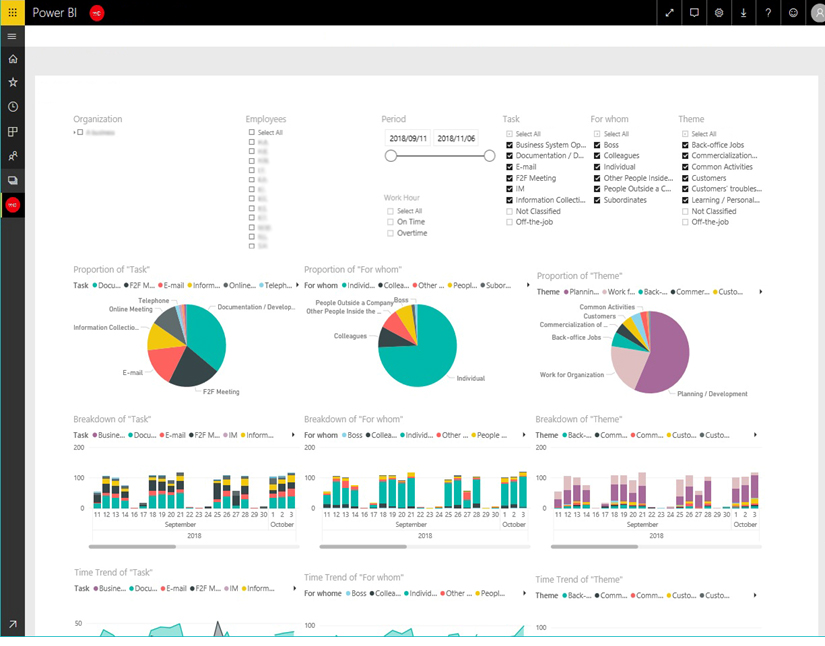Click the download arrow icon in the top bar
Screen dimensions: 825x646
coord(743,13)
